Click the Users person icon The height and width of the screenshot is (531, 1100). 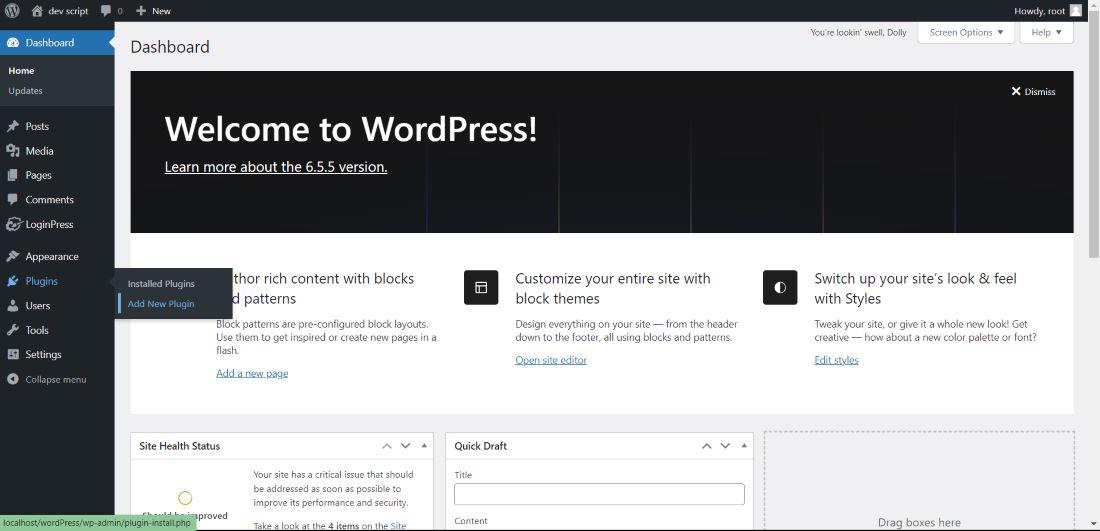coord(13,306)
